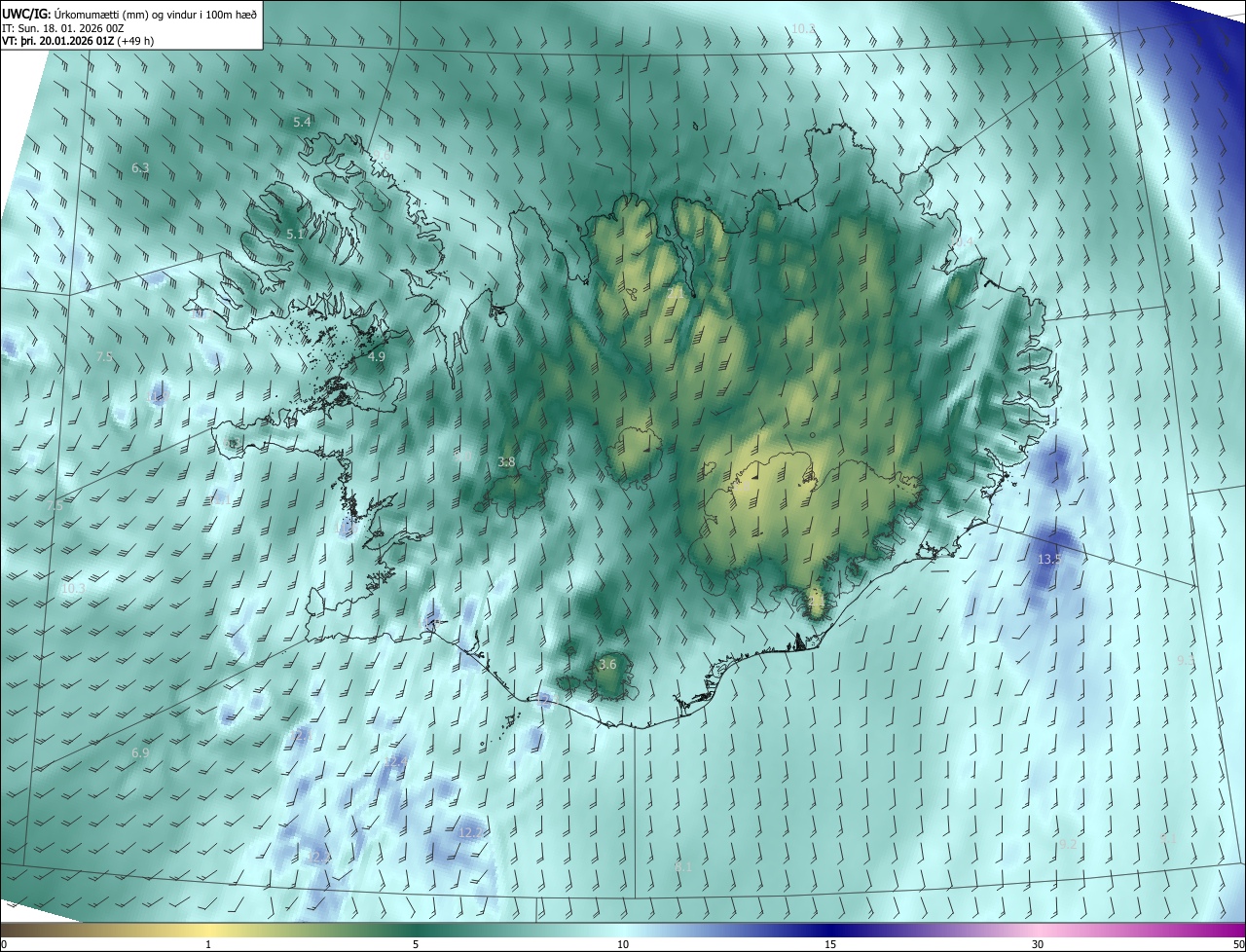Select the 'VT: þri. 20.01.2026 01Z (+49 h)' line

click(78, 41)
